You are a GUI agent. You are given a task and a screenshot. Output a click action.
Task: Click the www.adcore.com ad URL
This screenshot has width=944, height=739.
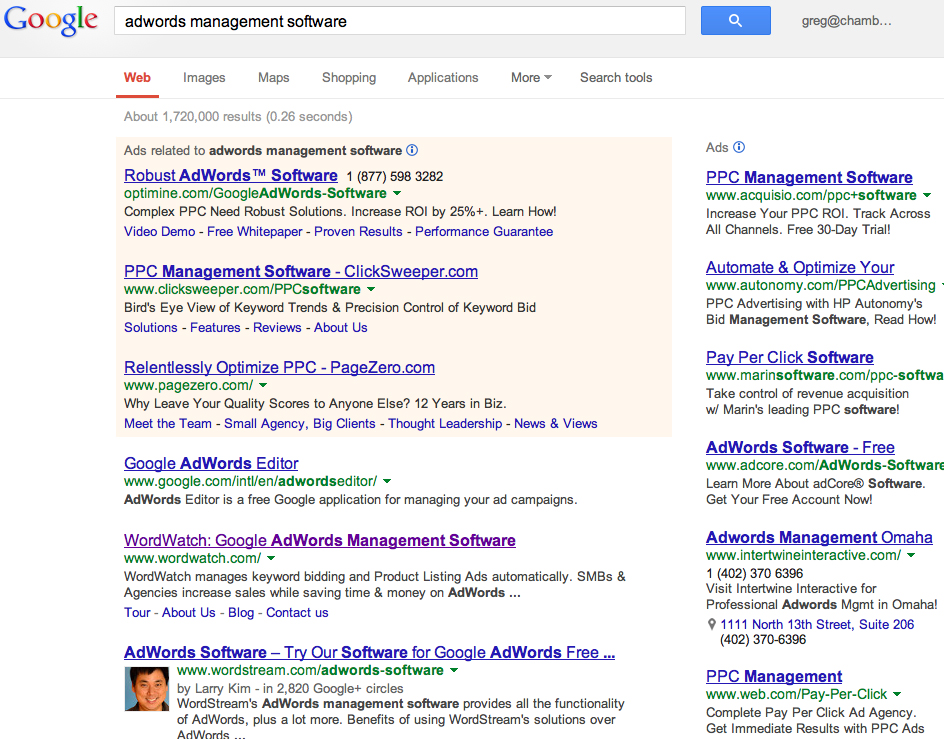(825, 465)
